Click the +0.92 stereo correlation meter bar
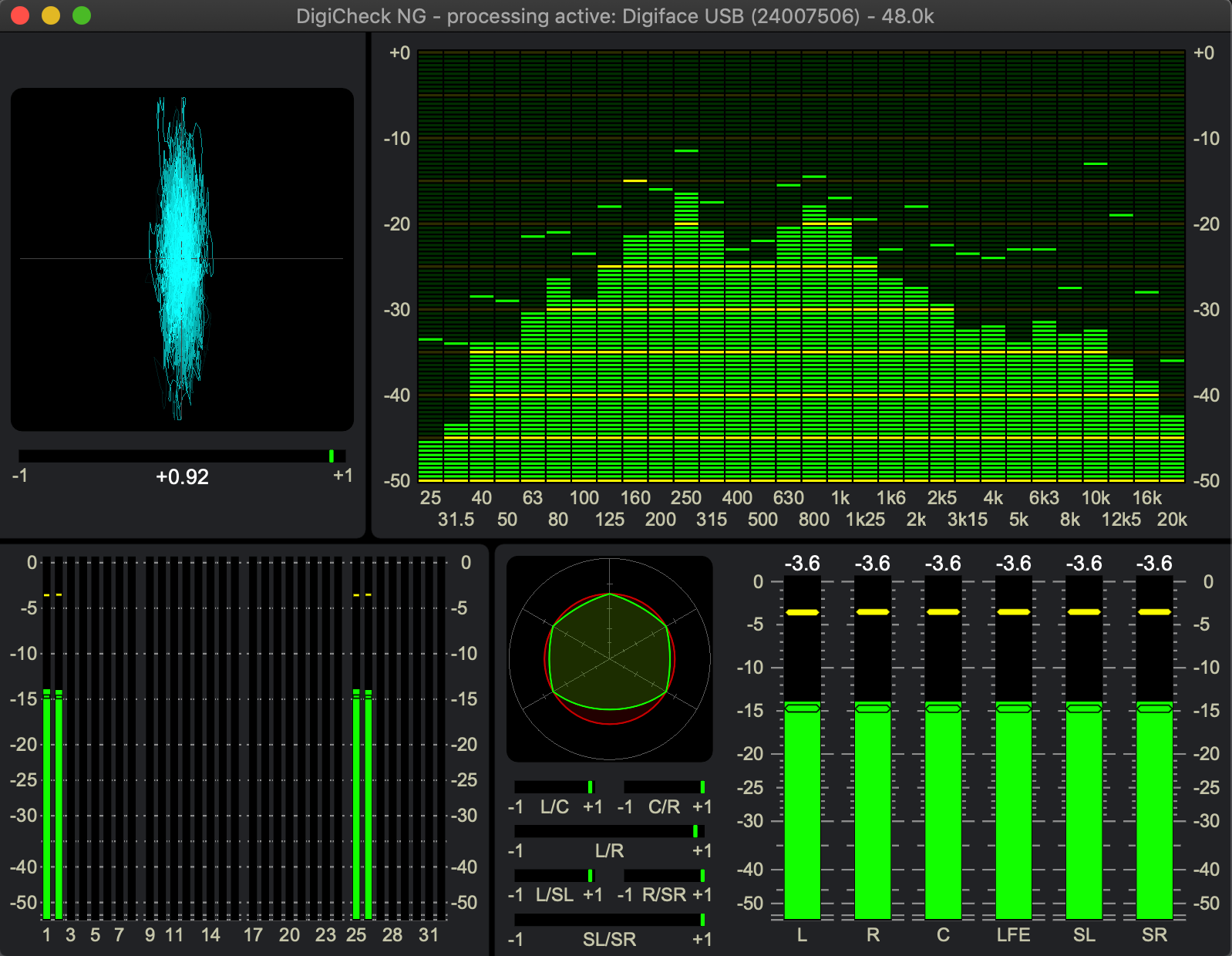 182,456
